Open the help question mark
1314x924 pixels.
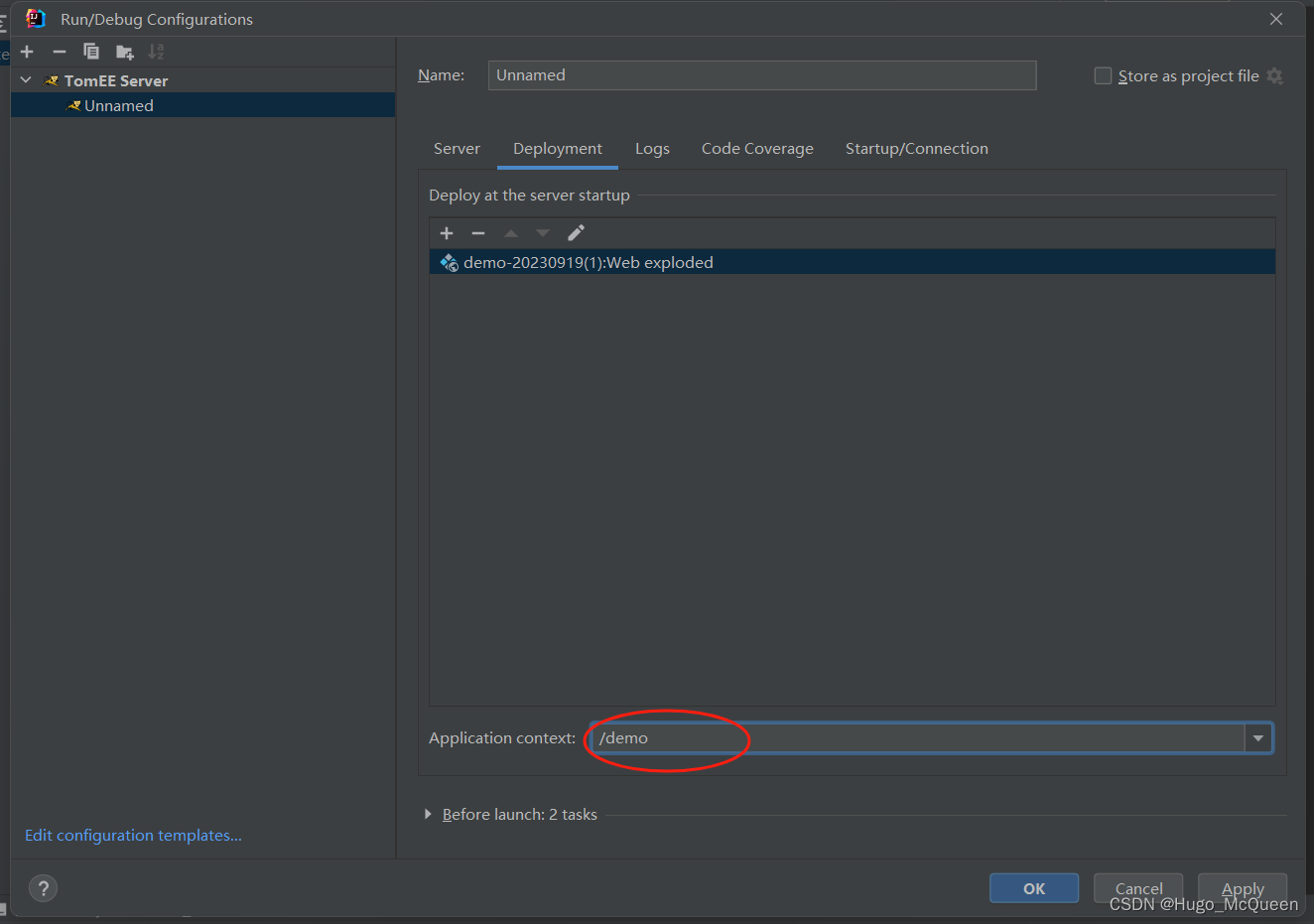43,888
